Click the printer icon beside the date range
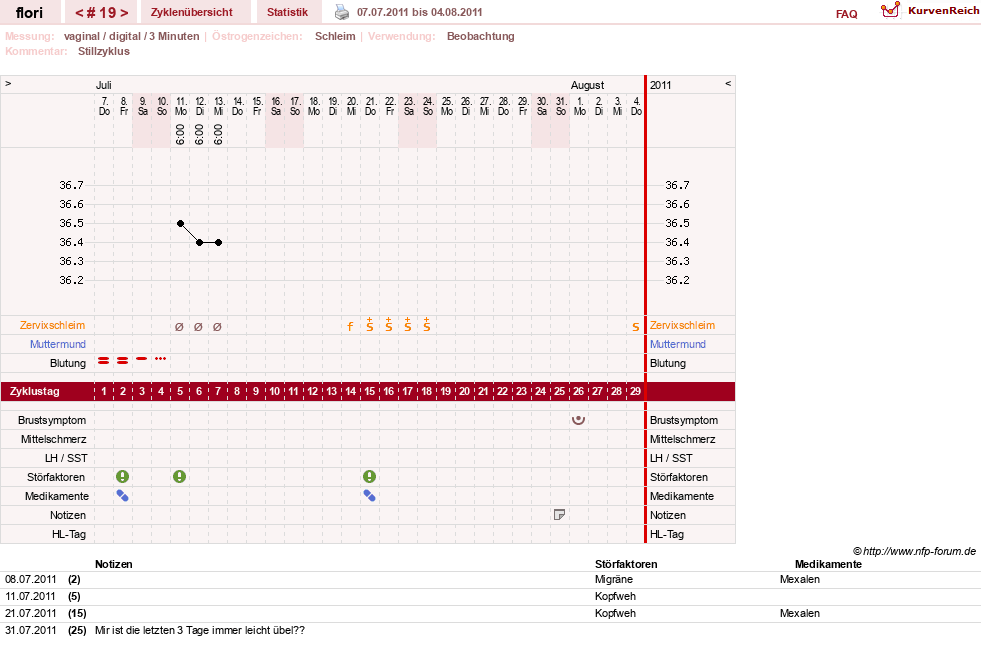The image size is (981, 663). (342, 12)
